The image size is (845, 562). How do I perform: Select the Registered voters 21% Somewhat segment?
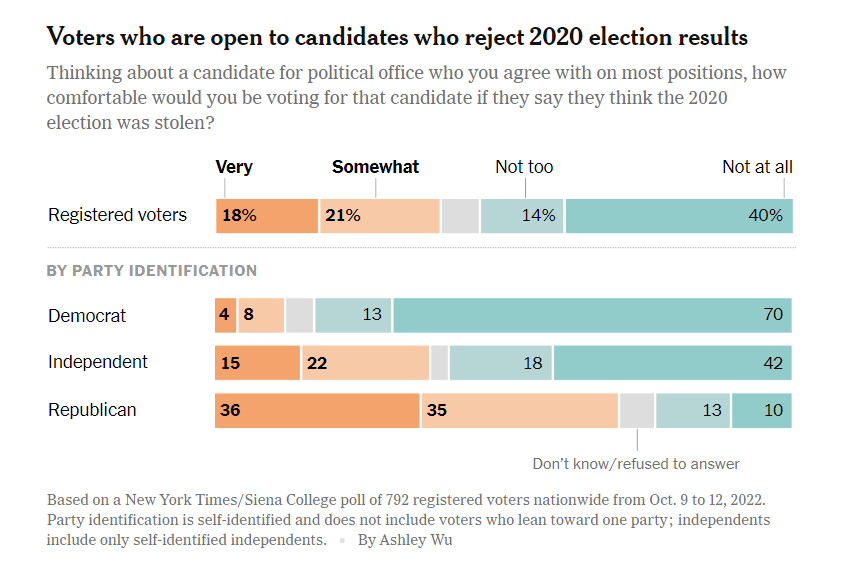click(x=380, y=216)
